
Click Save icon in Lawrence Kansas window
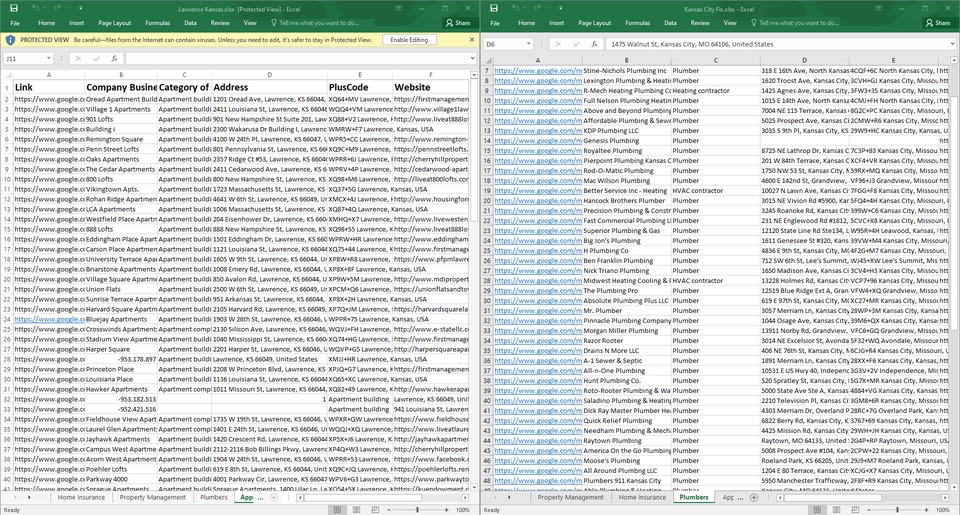point(13,8)
